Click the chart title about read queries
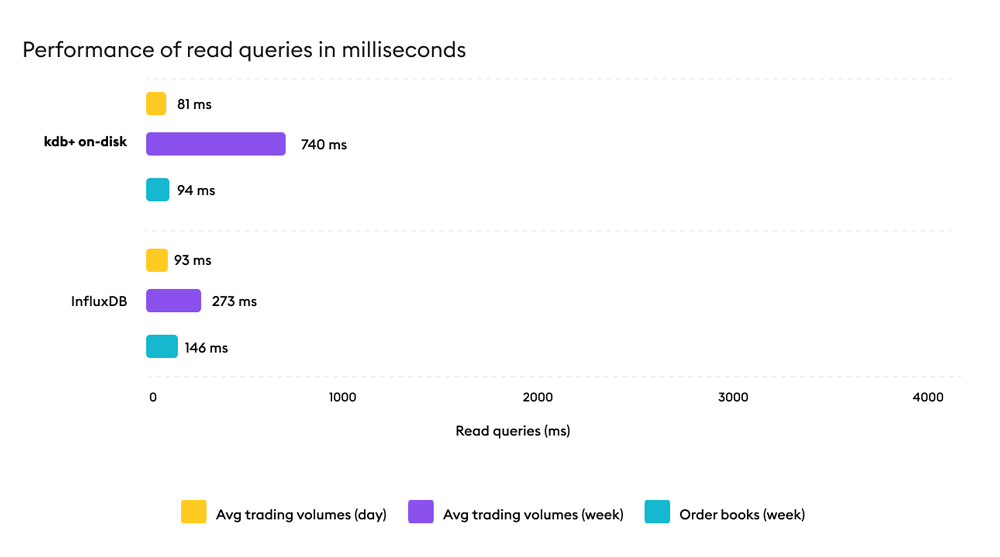This screenshot has width=1000, height=557. coord(244,50)
